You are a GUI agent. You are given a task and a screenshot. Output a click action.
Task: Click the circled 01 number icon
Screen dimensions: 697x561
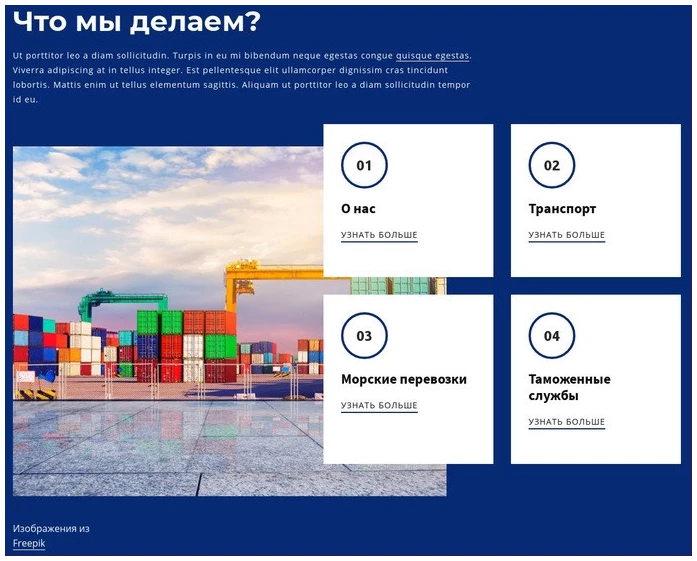pyautogui.click(x=364, y=165)
